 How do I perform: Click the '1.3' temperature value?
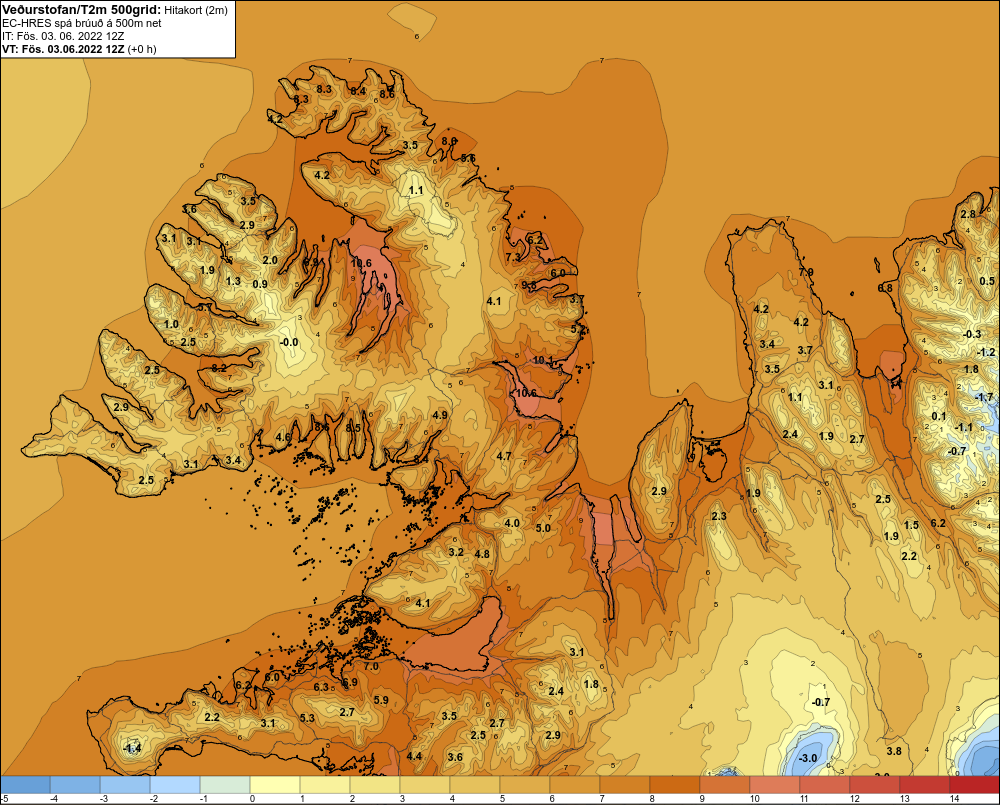233,281
